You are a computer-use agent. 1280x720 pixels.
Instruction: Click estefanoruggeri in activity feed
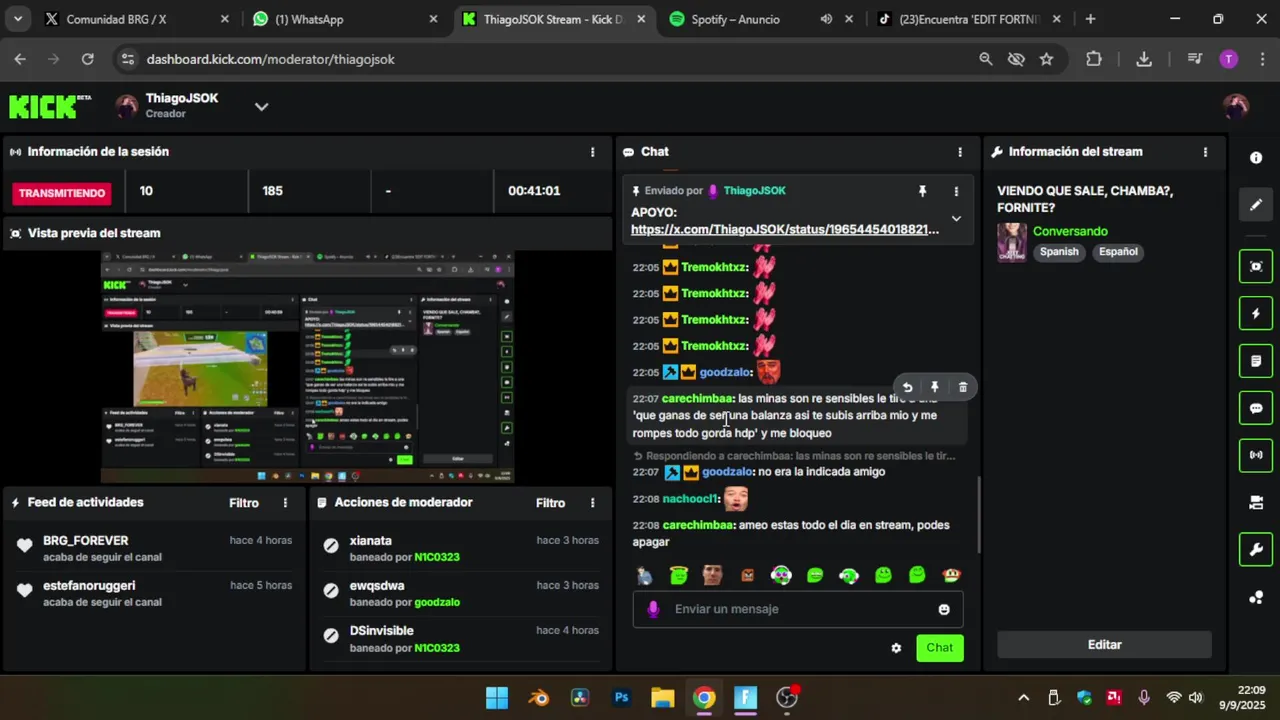89,586
